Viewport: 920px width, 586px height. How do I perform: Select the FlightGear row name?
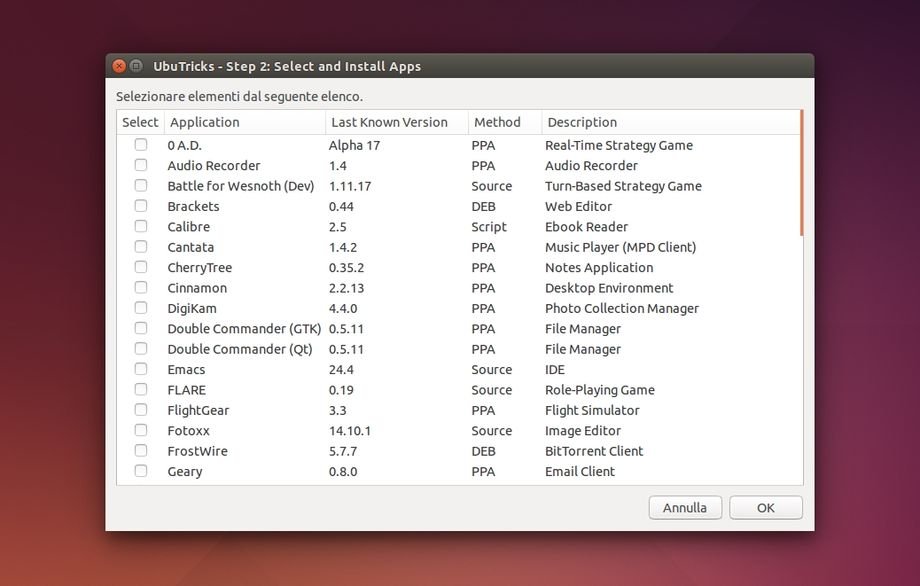pyautogui.click(x=198, y=410)
